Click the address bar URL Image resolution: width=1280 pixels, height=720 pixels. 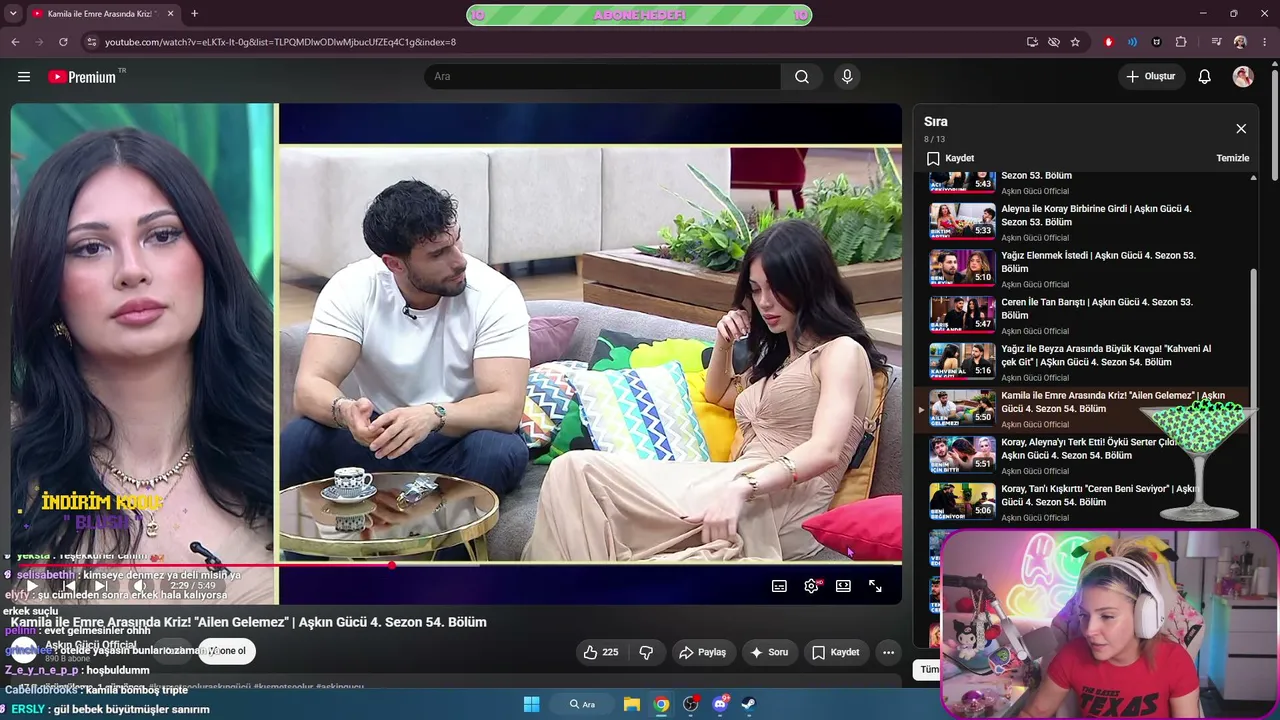pos(280,42)
